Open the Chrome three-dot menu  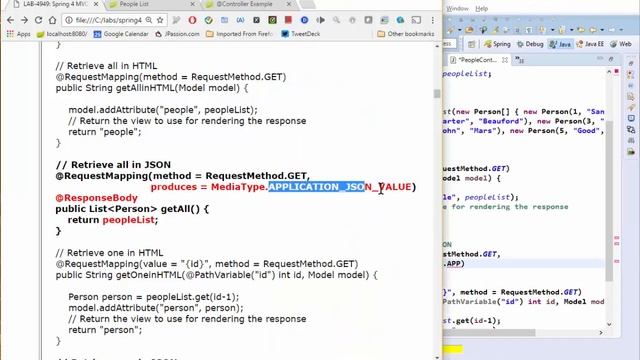pyautogui.click(x=433, y=20)
